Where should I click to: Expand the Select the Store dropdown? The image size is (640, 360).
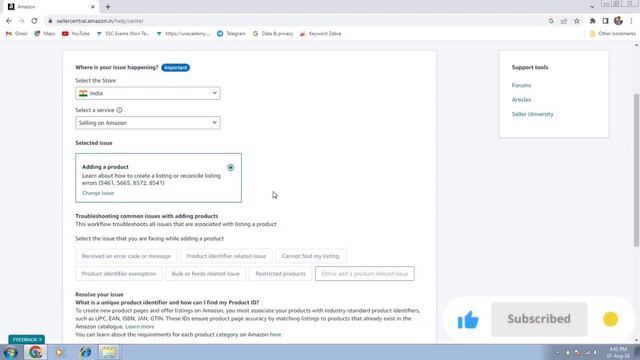148,93
